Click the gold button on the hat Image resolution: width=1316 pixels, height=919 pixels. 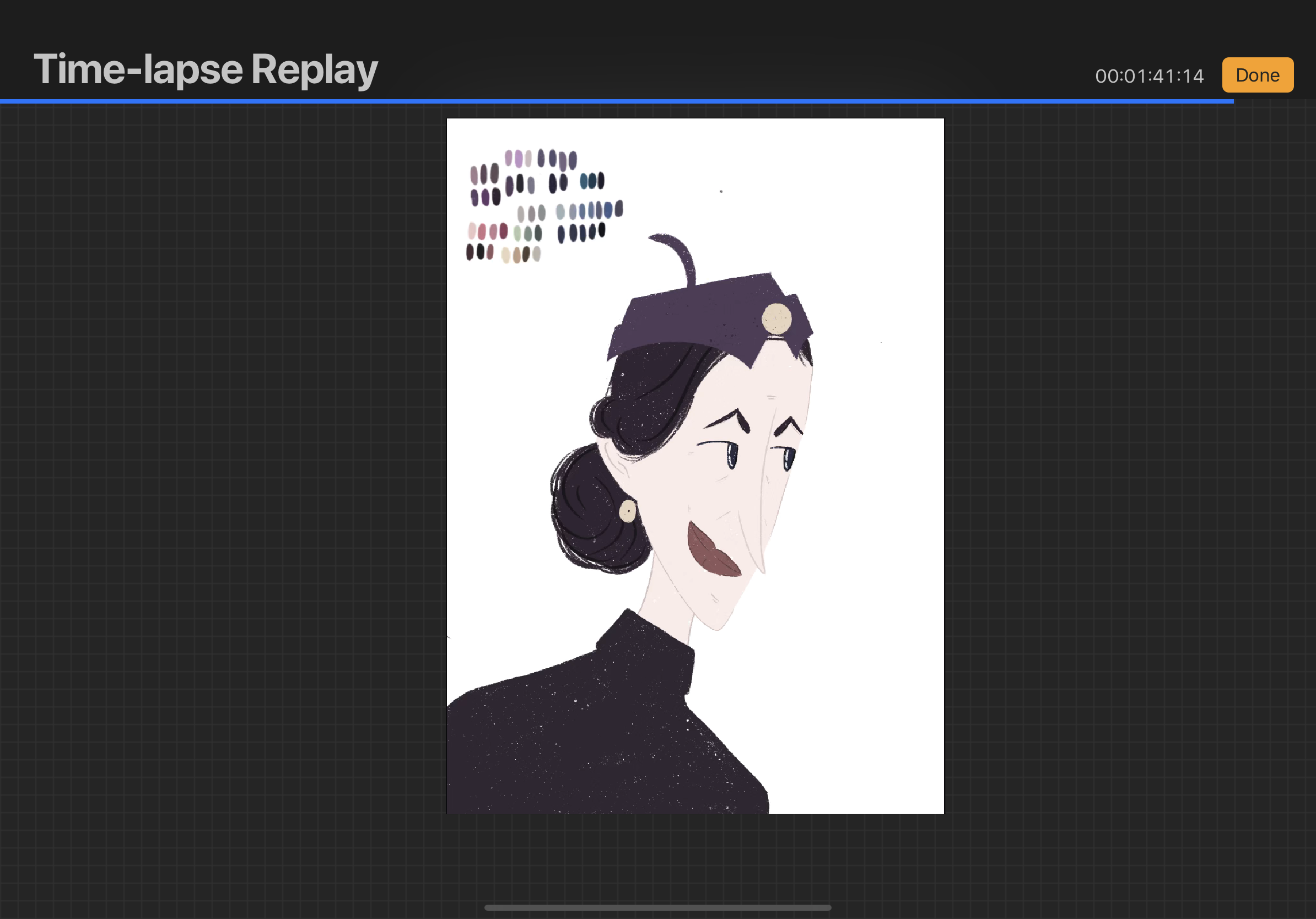coord(776,318)
